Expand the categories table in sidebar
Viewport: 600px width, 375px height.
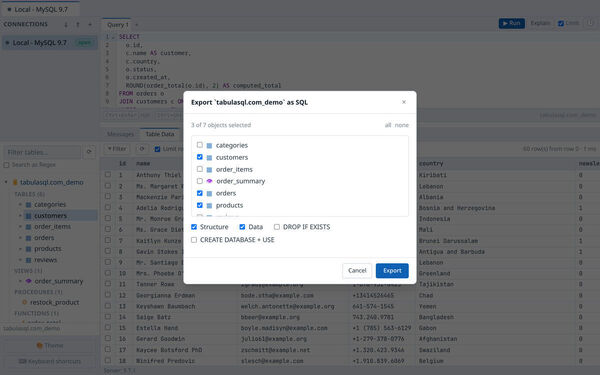(x=20, y=205)
